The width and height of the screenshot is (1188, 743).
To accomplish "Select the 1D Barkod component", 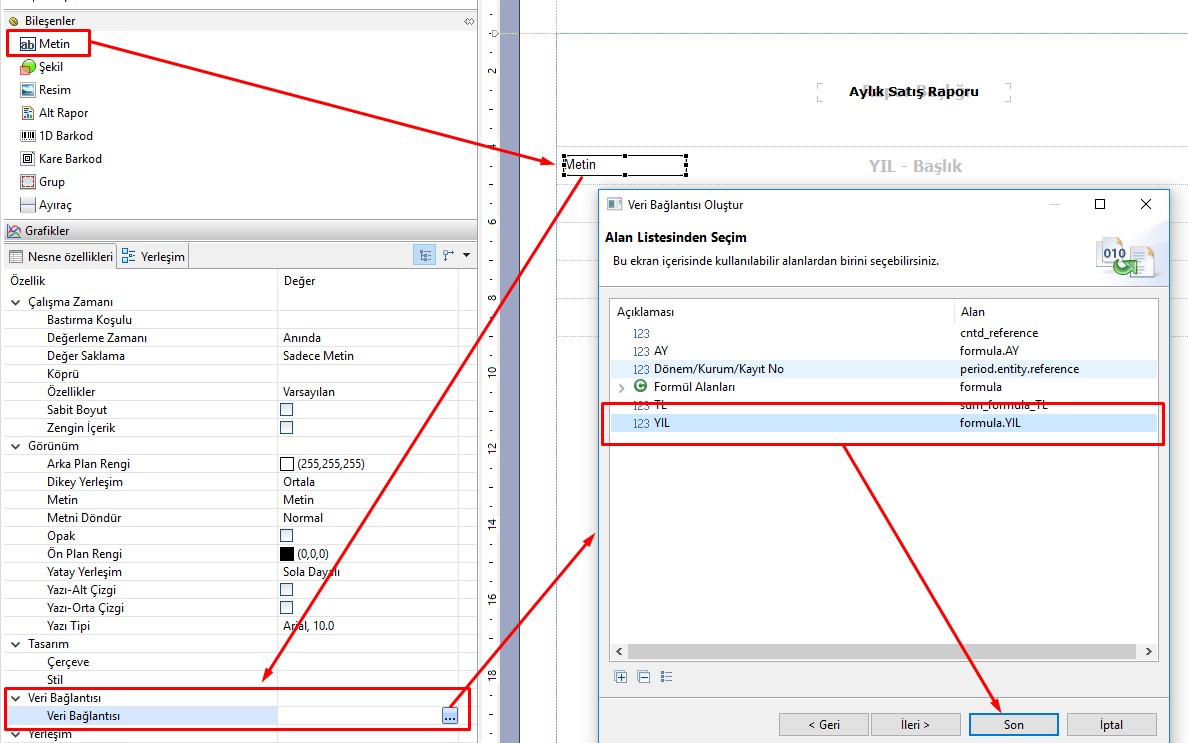I will click(65, 136).
